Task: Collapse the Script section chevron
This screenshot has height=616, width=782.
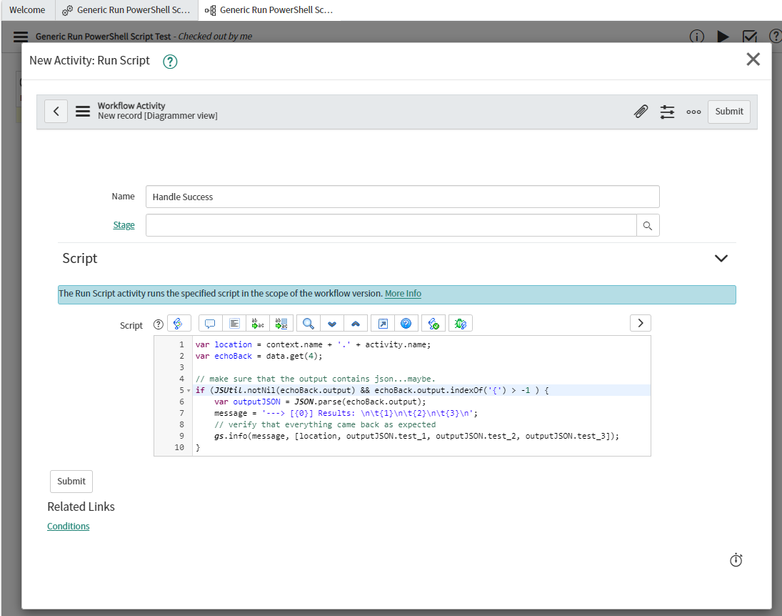Action: (721, 258)
